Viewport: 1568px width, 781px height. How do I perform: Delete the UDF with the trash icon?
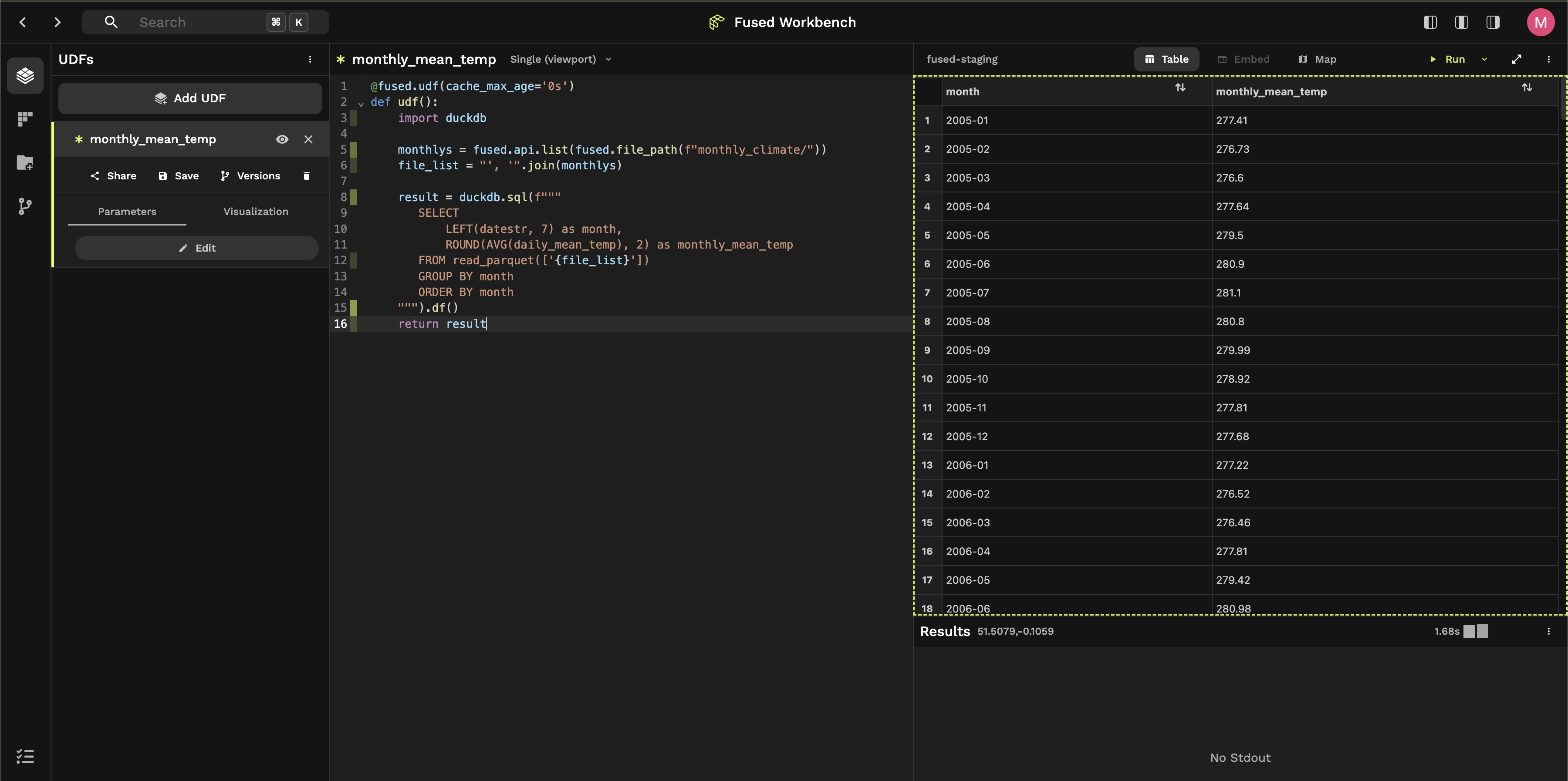(x=306, y=176)
